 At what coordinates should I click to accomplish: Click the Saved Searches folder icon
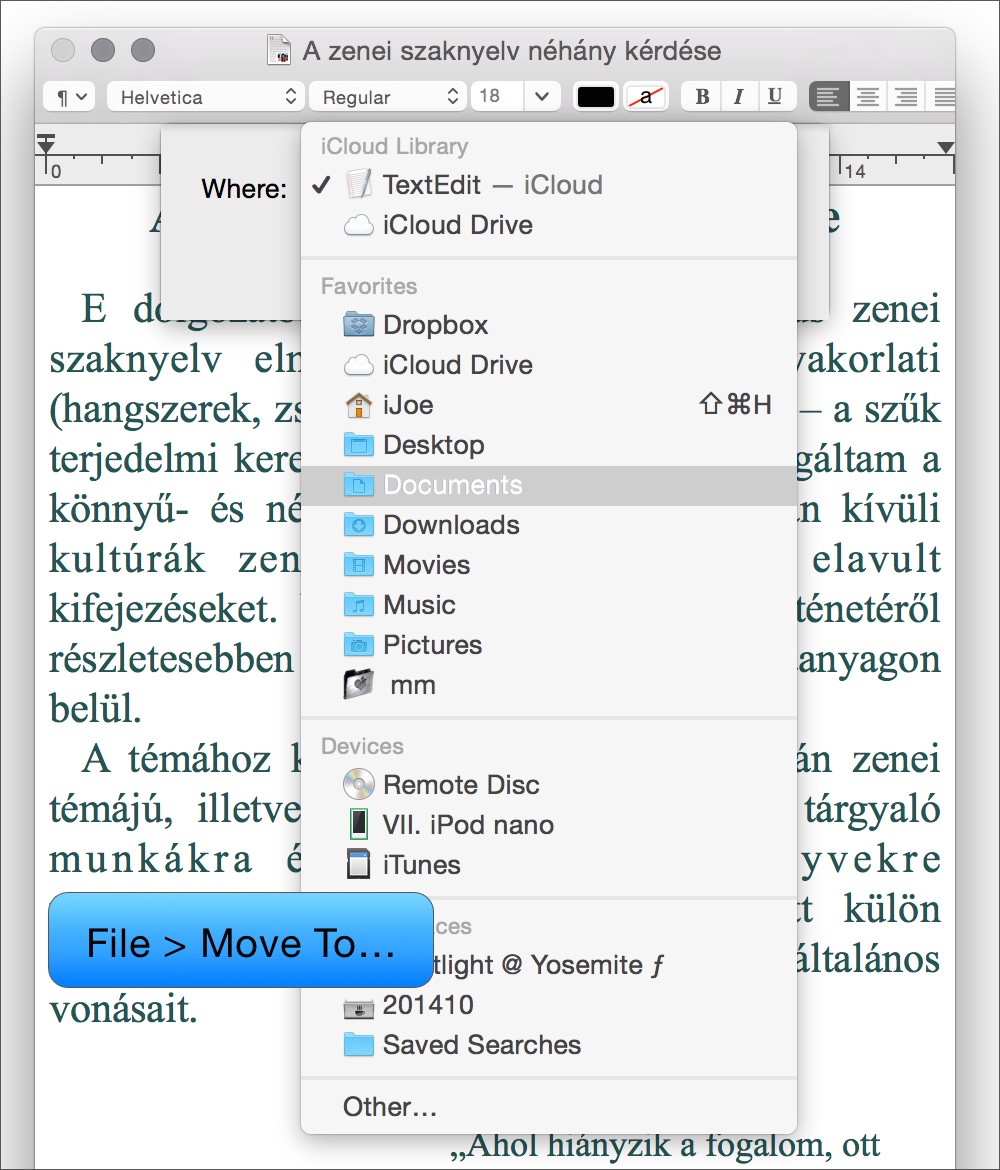pyautogui.click(x=358, y=1045)
